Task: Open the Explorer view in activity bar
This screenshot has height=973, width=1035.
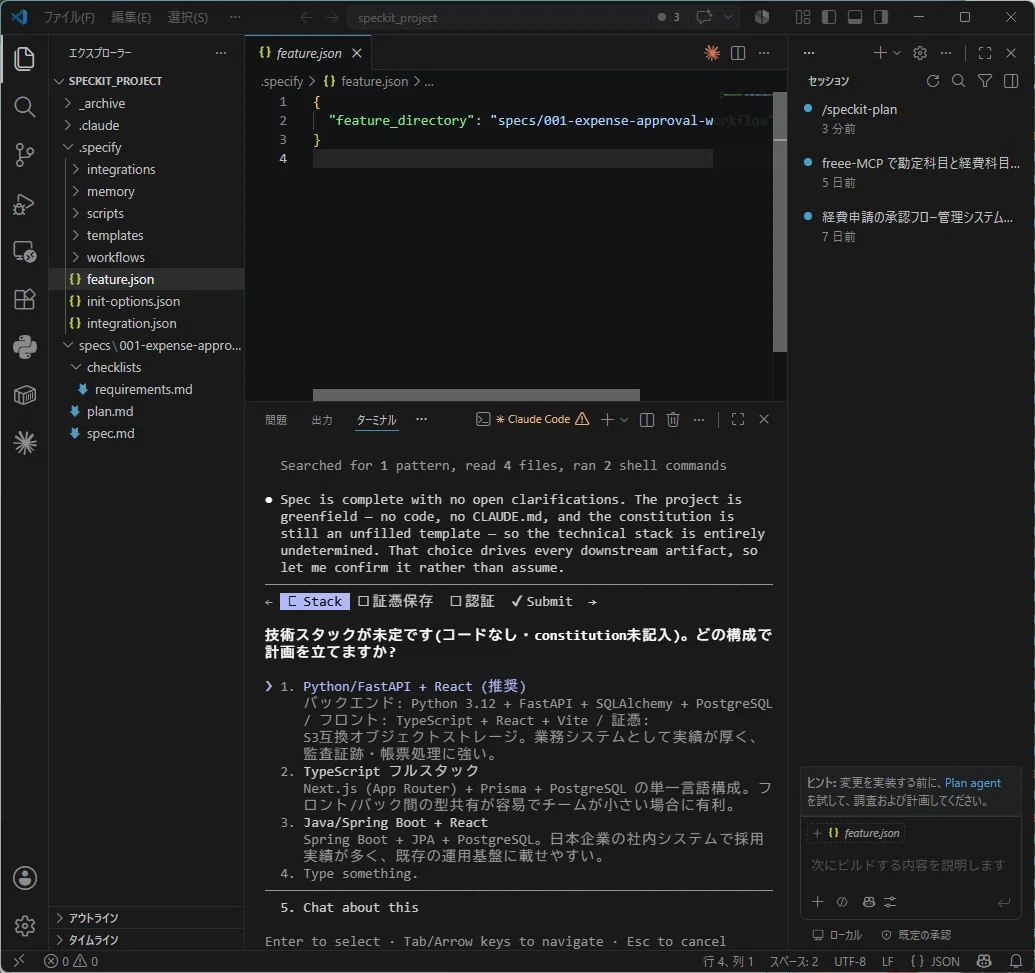Action: 24,59
